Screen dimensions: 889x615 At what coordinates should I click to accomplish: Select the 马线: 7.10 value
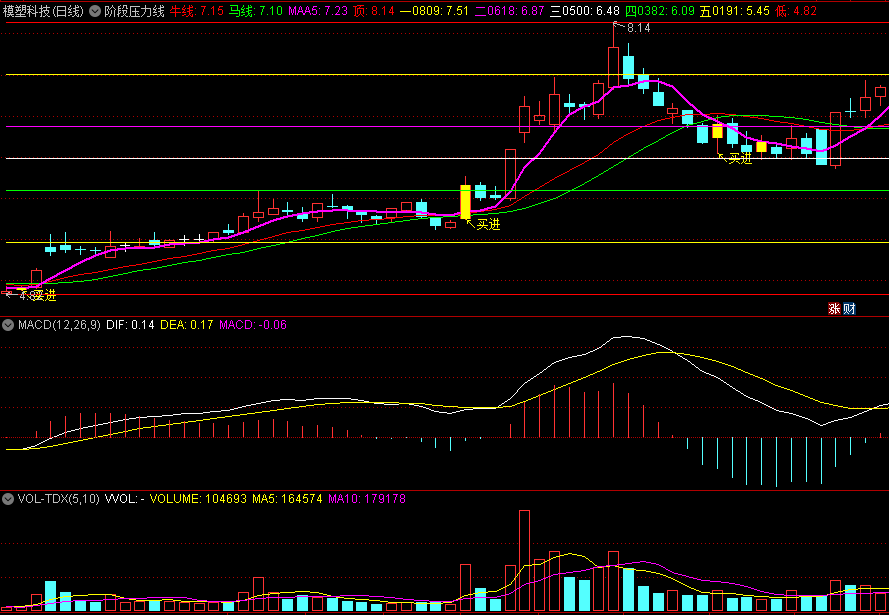click(256, 11)
